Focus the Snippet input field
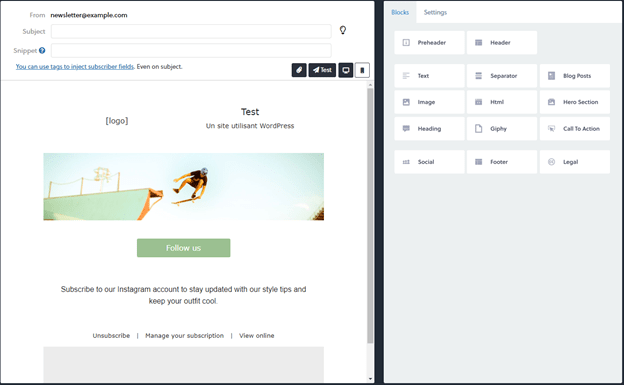 pos(191,51)
